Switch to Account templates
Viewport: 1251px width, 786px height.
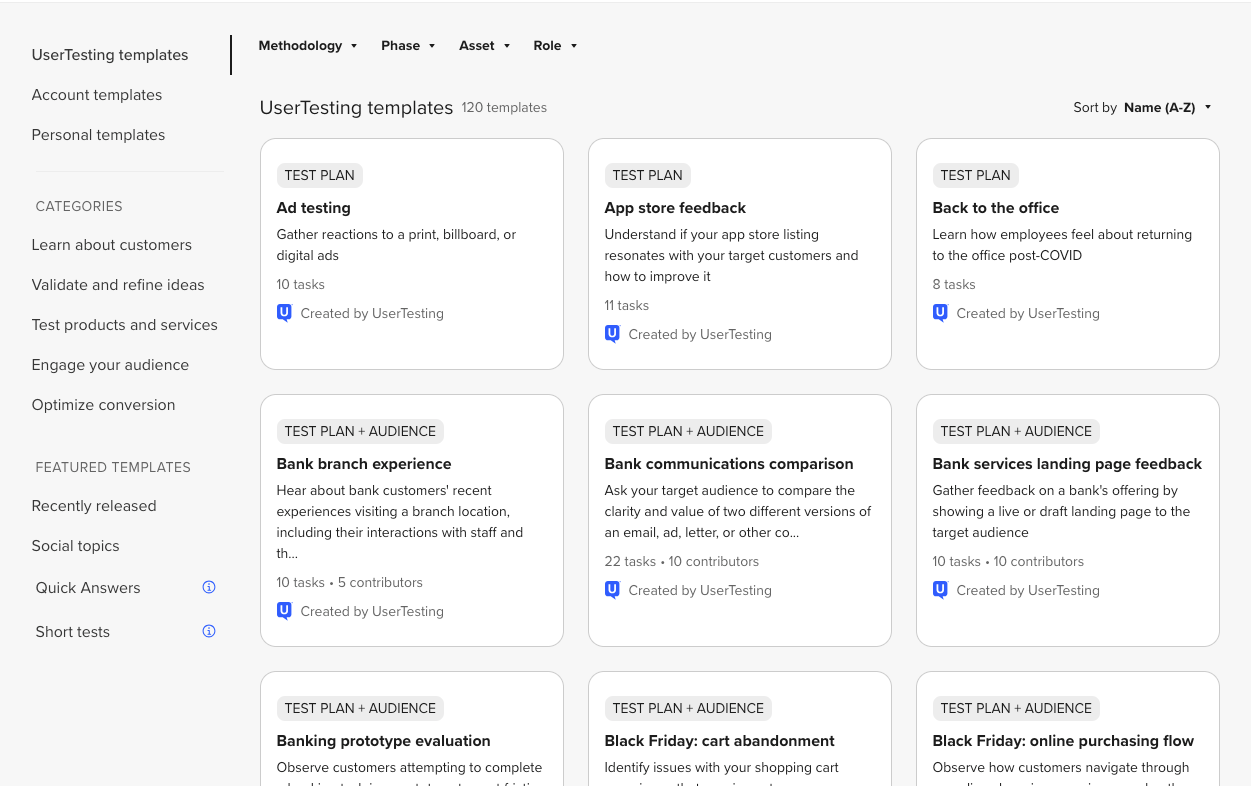click(97, 95)
